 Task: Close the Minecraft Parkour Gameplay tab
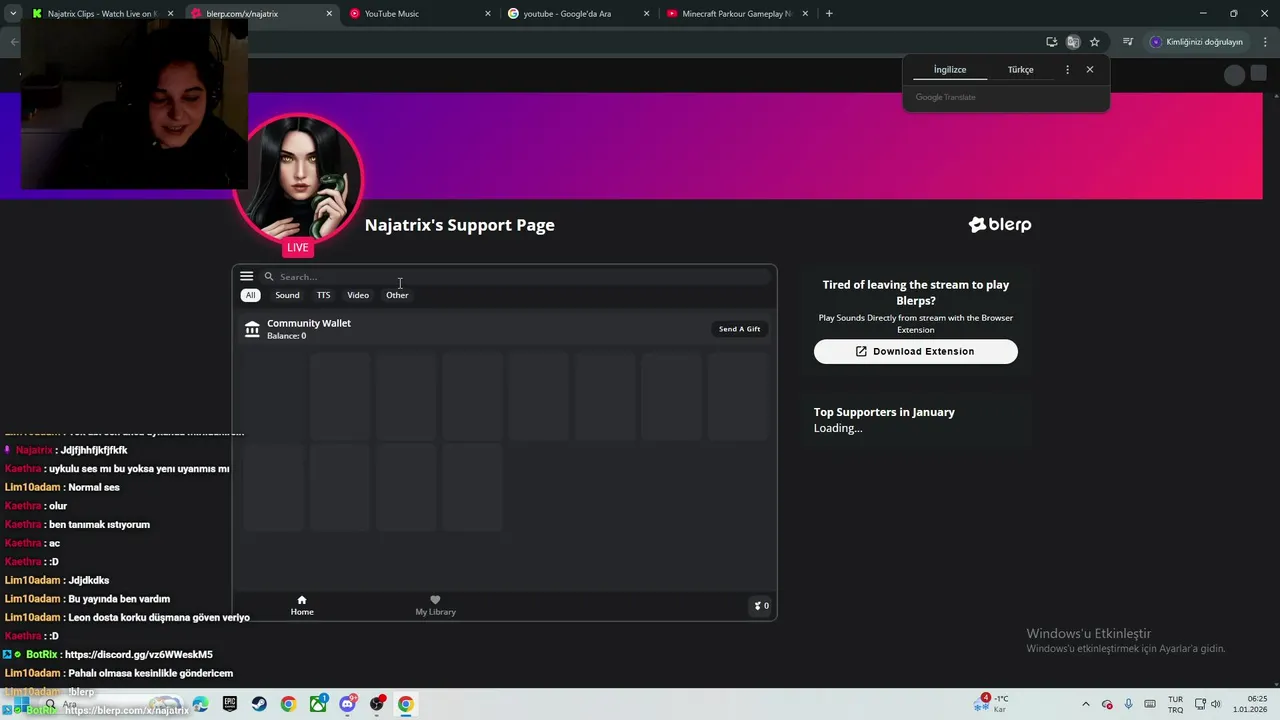(805, 14)
